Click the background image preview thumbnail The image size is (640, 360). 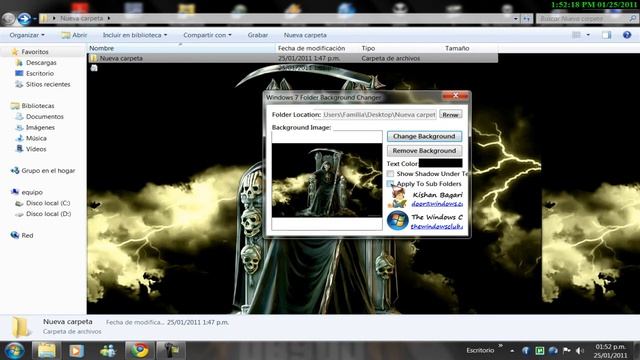pos(327,180)
